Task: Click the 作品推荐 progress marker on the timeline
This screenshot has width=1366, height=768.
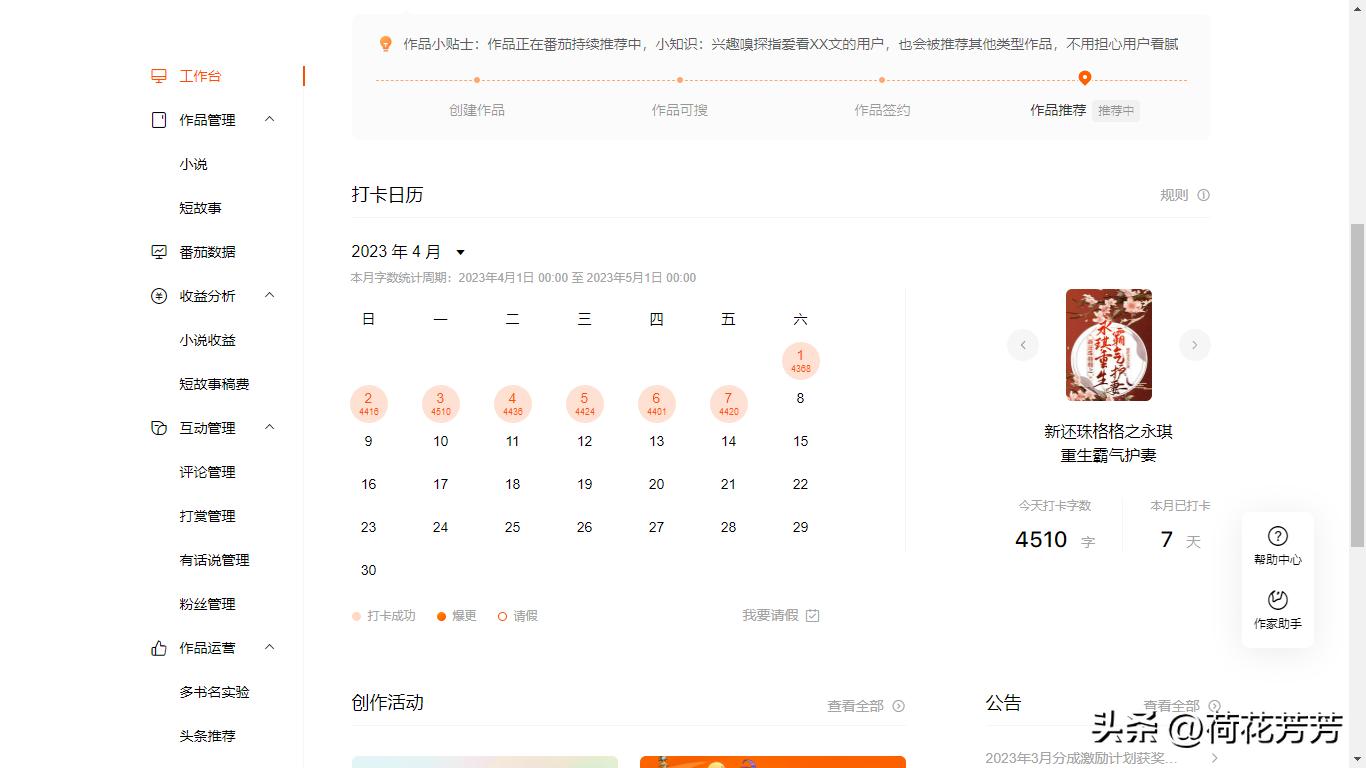Action: click(1084, 78)
